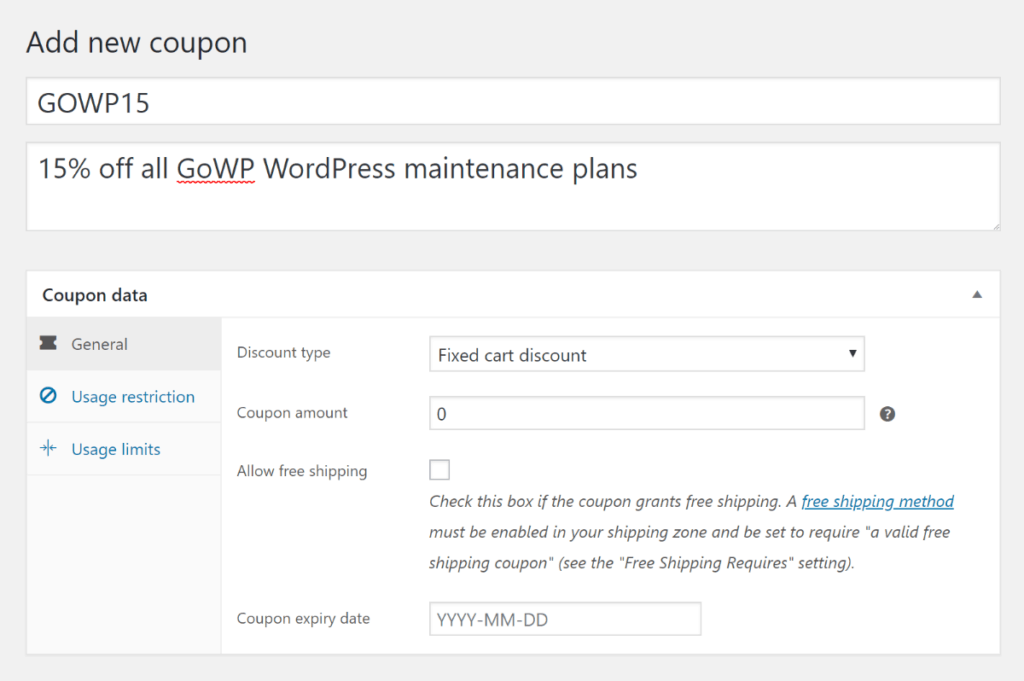The width and height of the screenshot is (1024, 681).
Task: Click the coupon description text area
Action: 513,187
